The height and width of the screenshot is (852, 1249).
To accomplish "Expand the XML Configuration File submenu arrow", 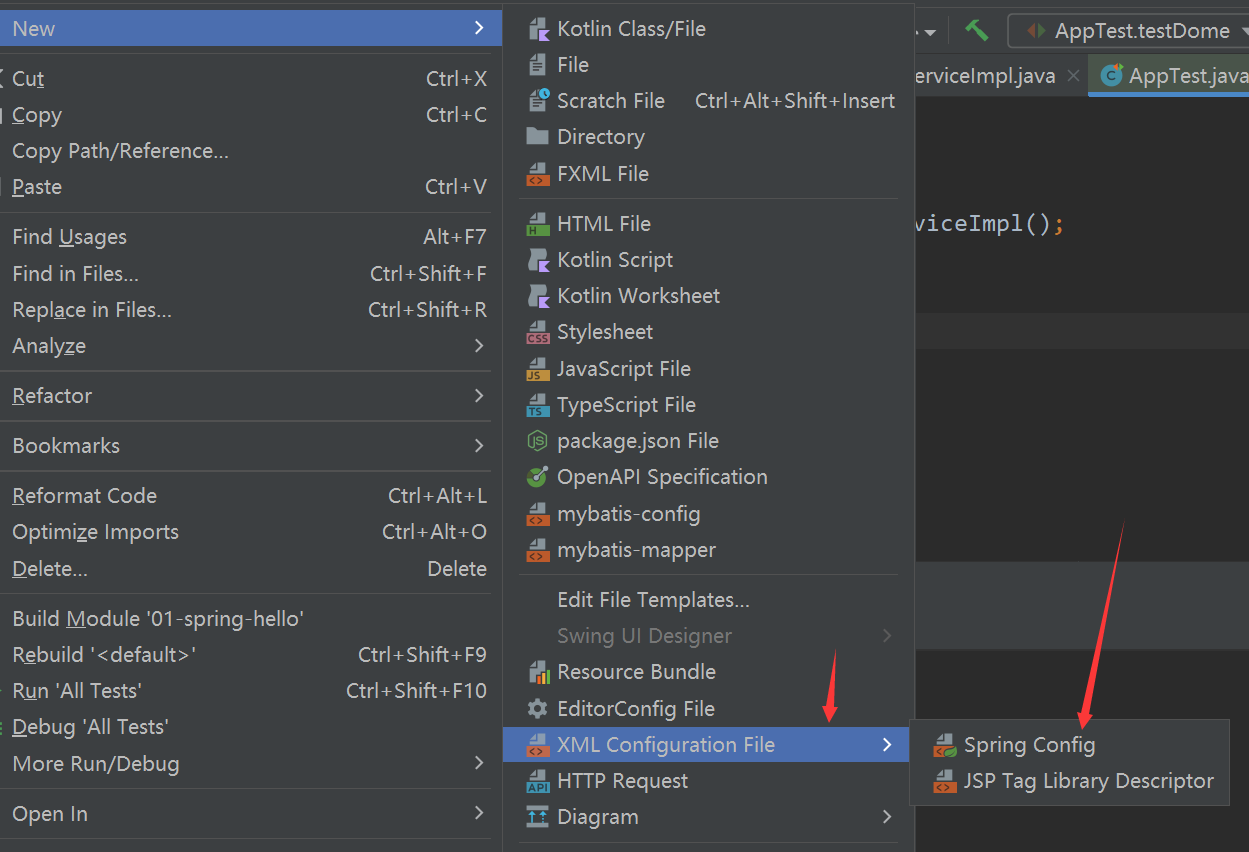I will click(886, 745).
